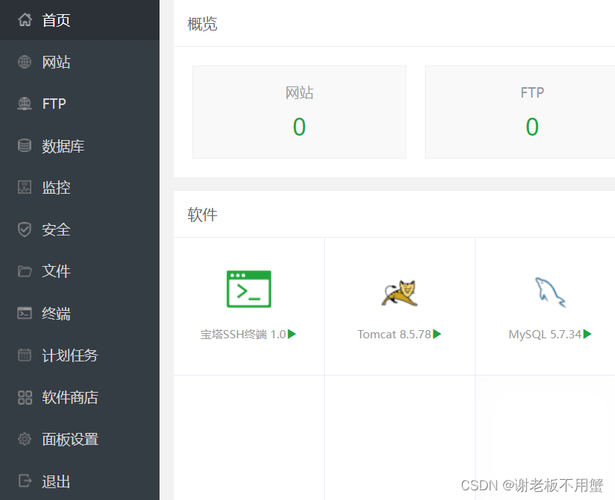Click the folder icon beside 文件
Screen dimensions: 615x500
[x=25, y=272]
